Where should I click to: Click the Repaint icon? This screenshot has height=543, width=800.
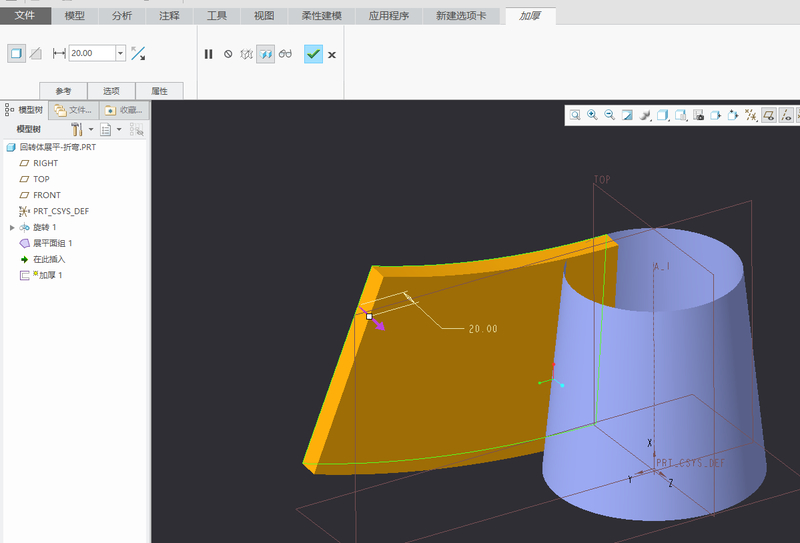pyautogui.click(x=627, y=115)
